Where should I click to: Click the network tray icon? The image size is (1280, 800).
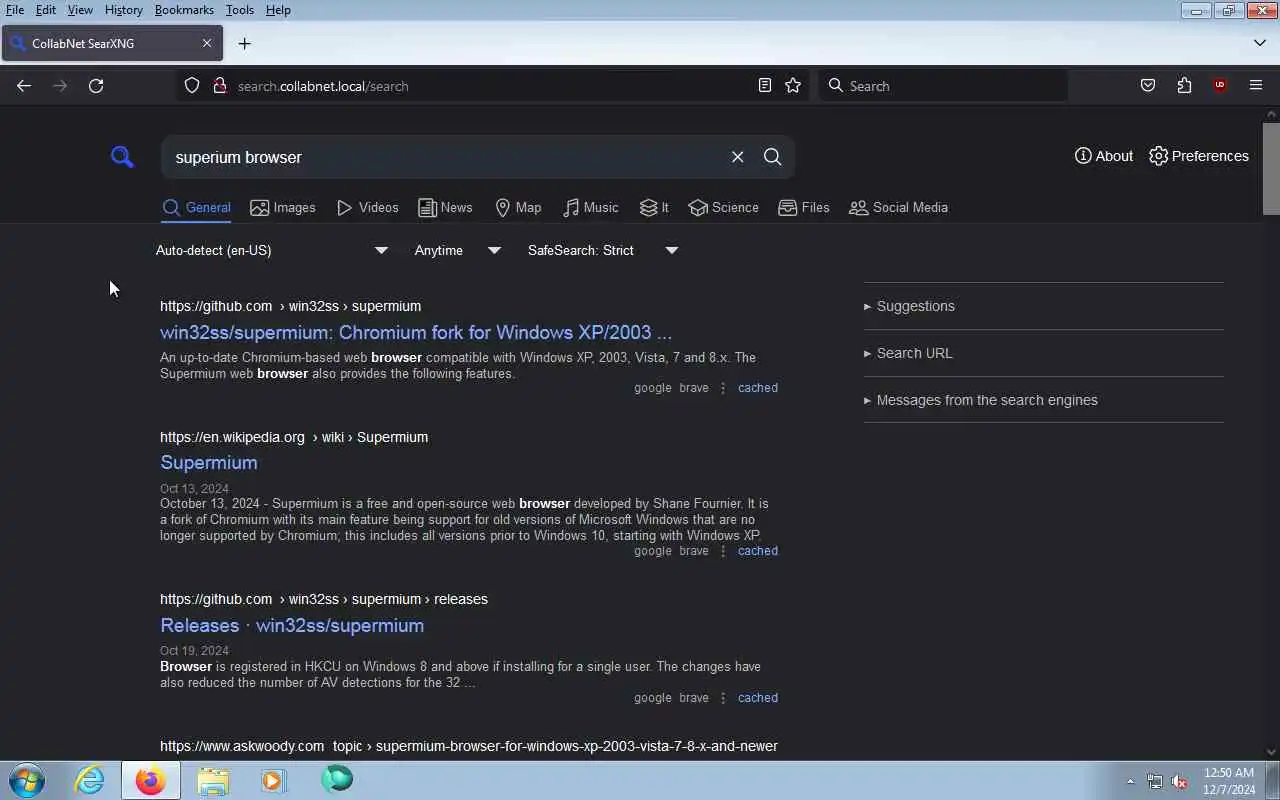pyautogui.click(x=1155, y=781)
